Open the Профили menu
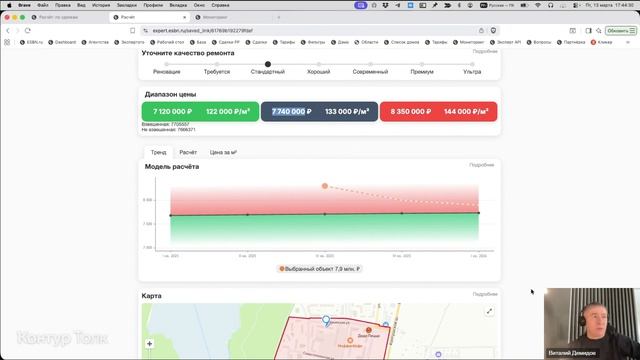This screenshot has width=640, height=360. click(x=153, y=5)
